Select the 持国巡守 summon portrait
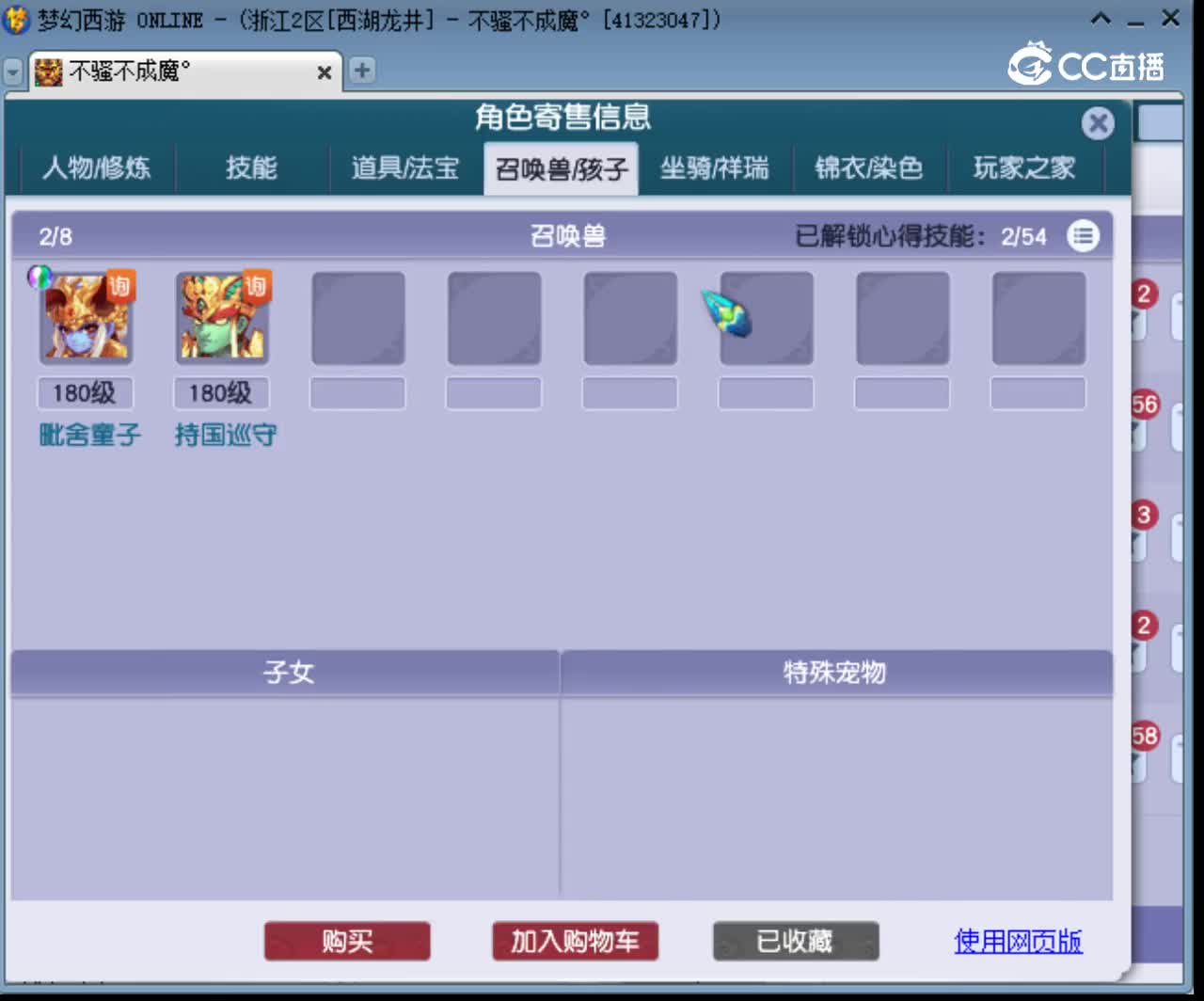Image resolution: width=1204 pixels, height=1001 pixels. pyautogui.click(x=222, y=317)
